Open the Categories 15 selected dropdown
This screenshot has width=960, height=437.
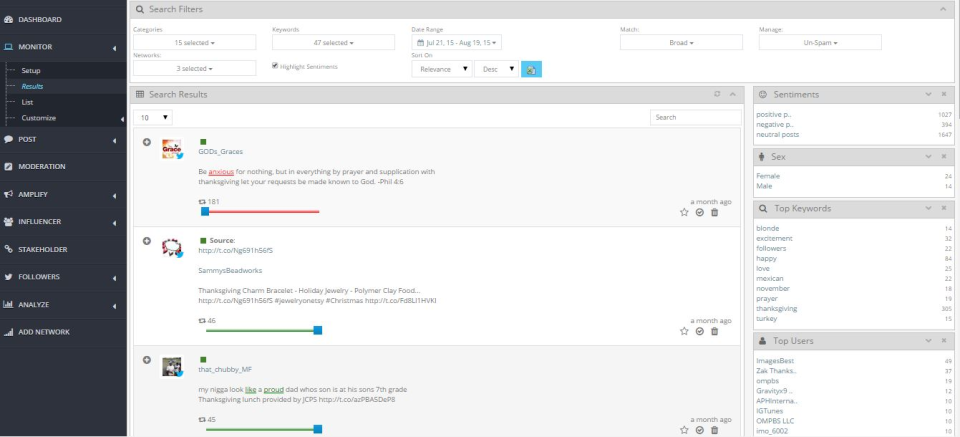tap(194, 43)
